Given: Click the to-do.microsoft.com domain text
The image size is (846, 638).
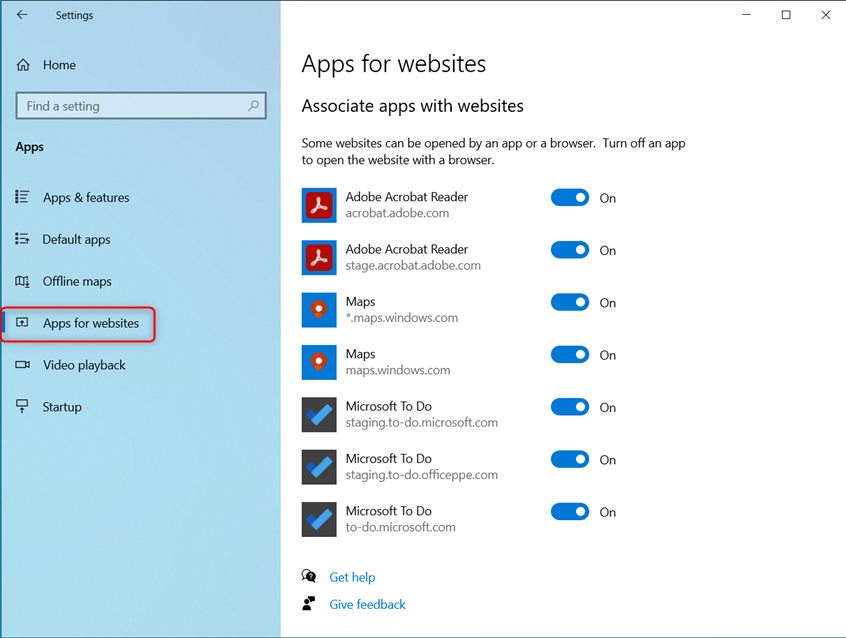Looking at the screenshot, I should (400, 527).
